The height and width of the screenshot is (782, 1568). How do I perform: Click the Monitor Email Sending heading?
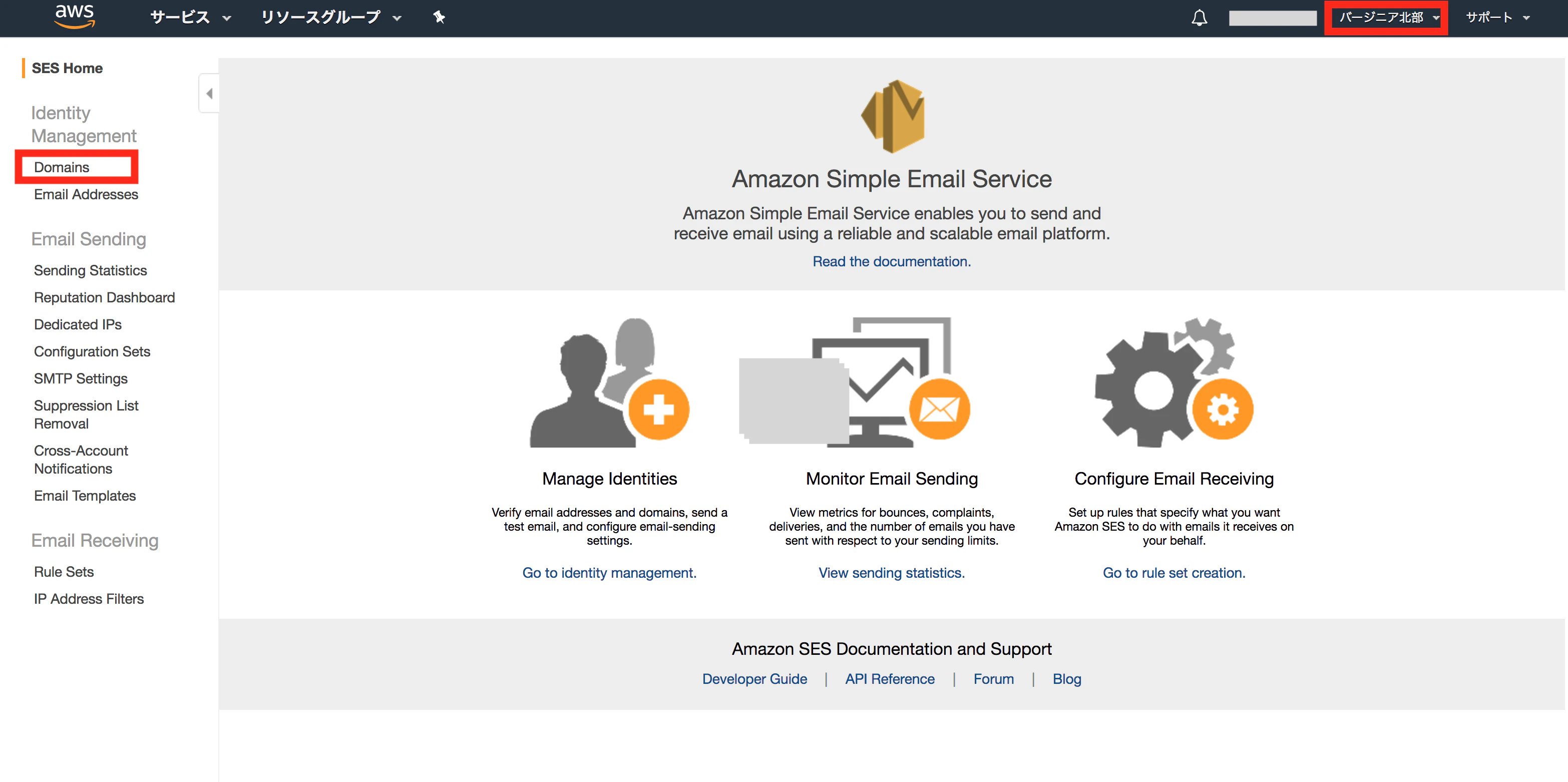pyautogui.click(x=892, y=478)
